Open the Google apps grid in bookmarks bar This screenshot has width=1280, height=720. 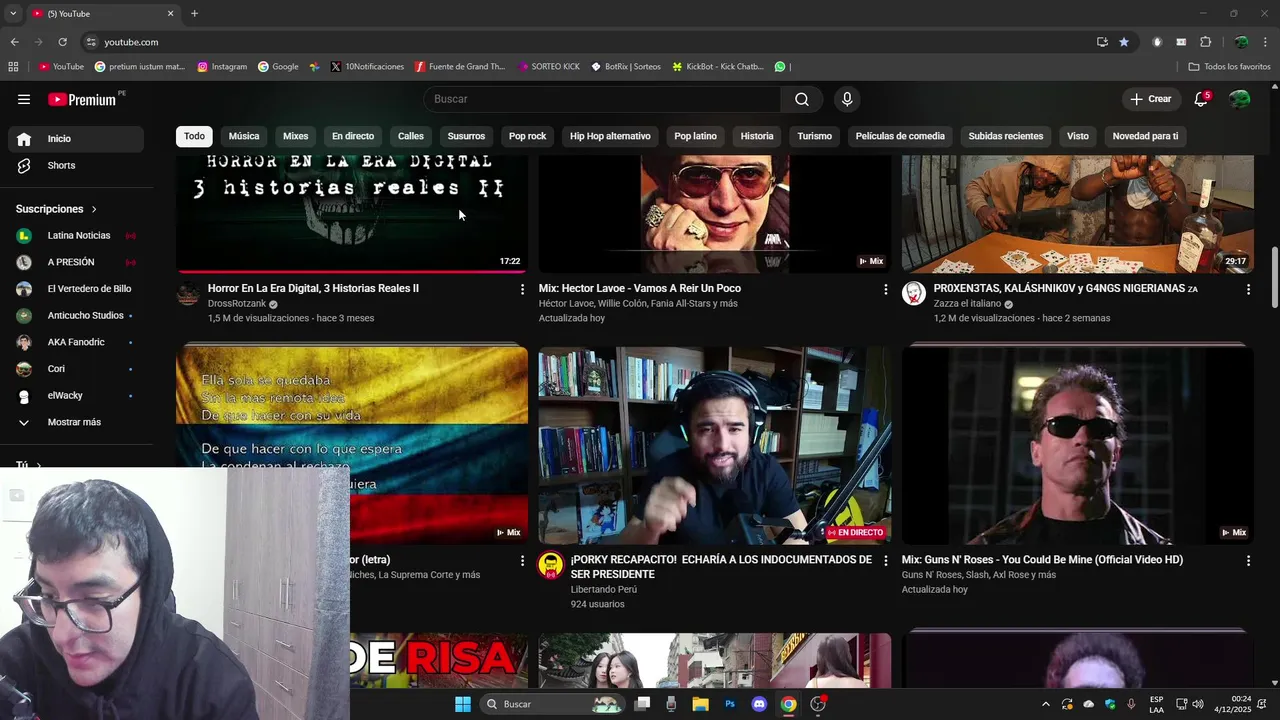(x=13, y=67)
